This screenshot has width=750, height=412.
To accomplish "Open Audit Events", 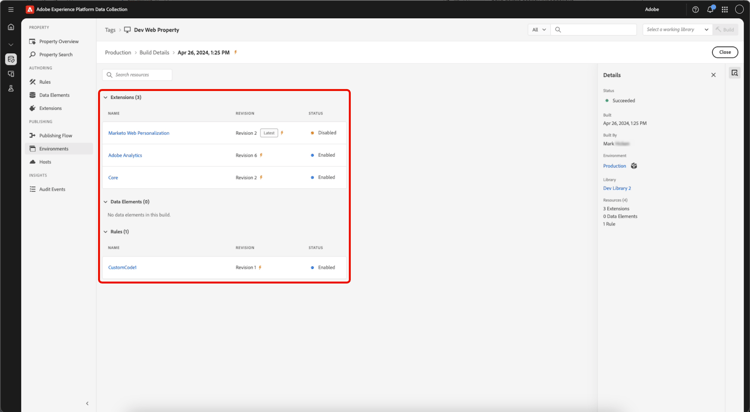I will [52, 189].
